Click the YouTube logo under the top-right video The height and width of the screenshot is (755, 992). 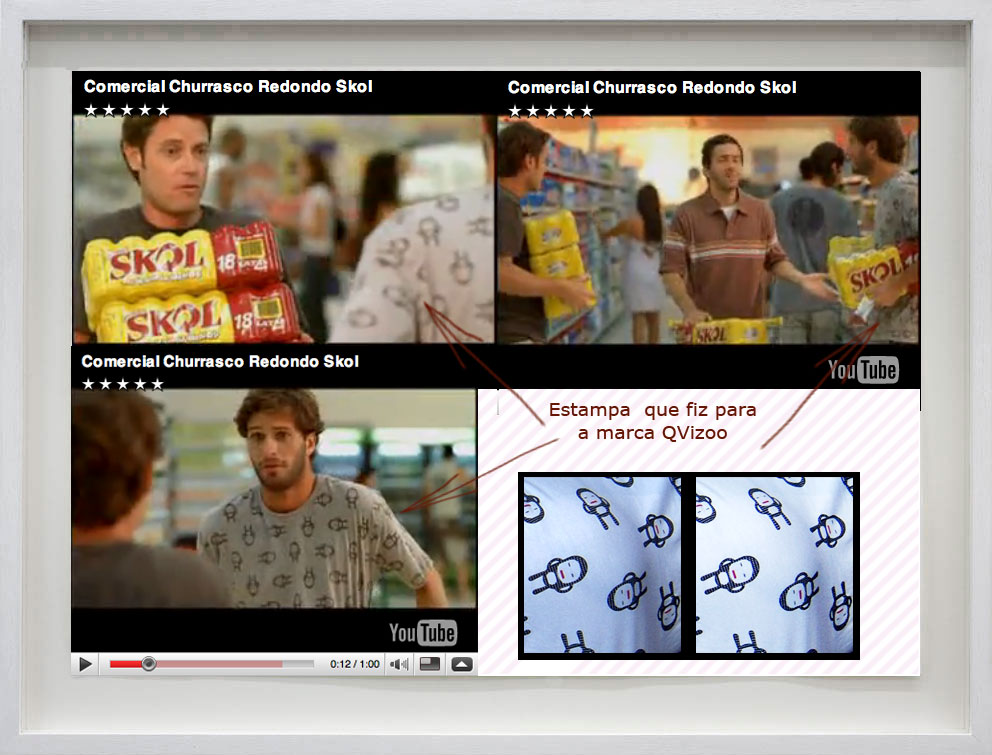click(x=863, y=370)
